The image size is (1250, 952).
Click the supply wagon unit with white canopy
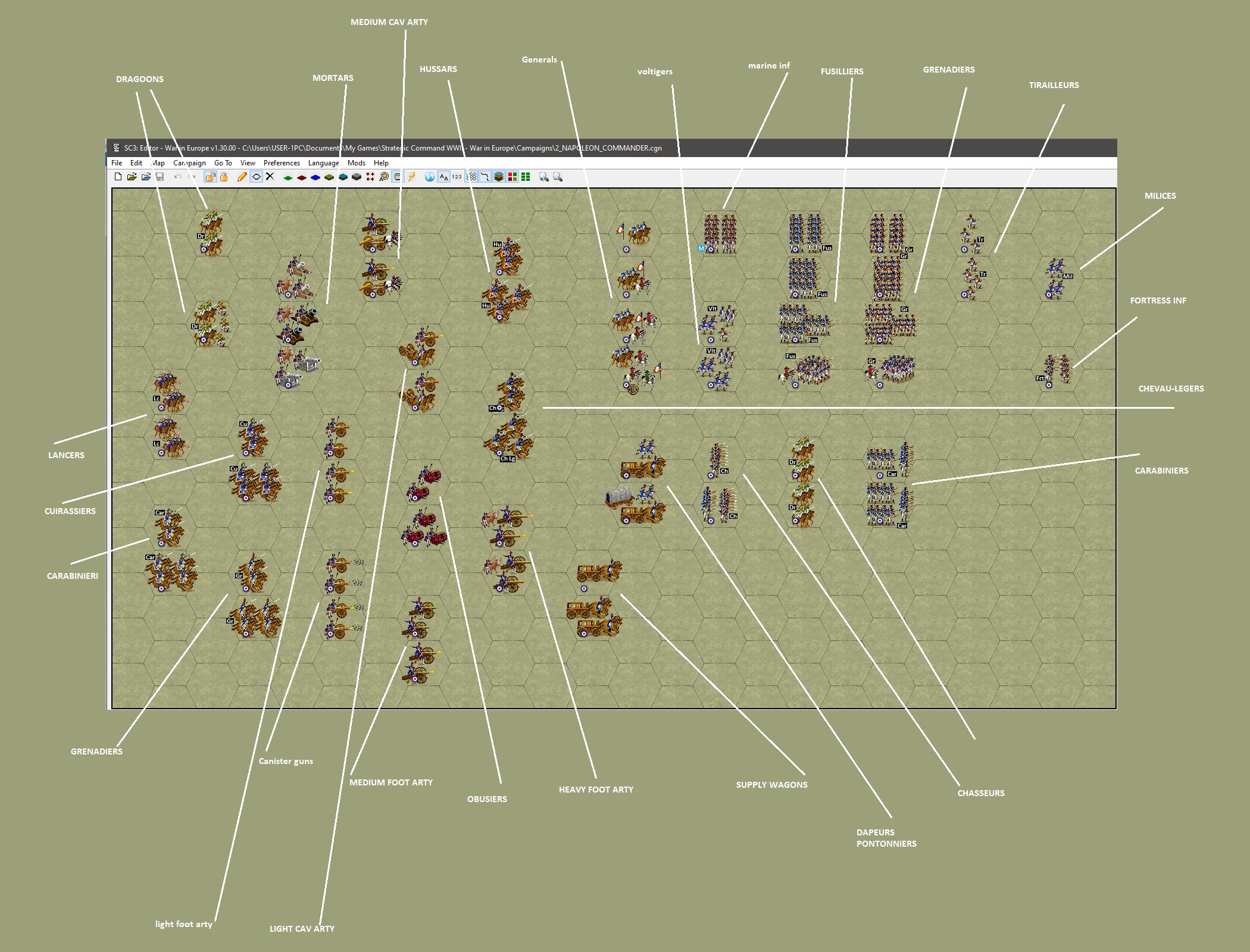[619, 496]
